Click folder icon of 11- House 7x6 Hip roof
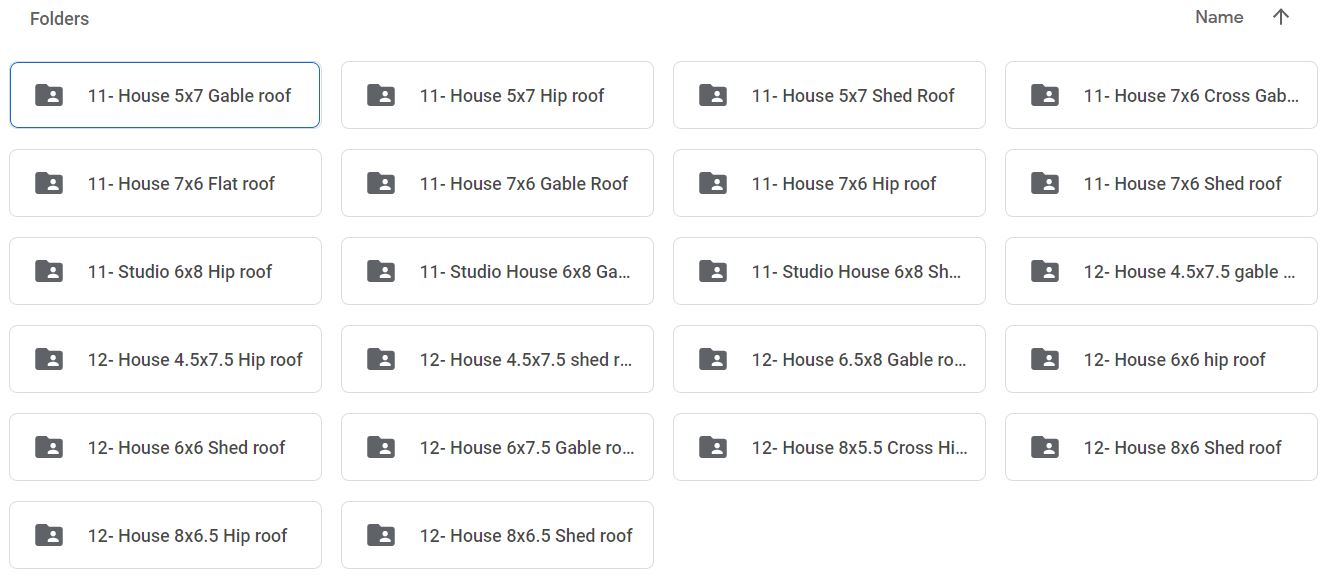The height and width of the screenshot is (585, 1333). (712, 183)
